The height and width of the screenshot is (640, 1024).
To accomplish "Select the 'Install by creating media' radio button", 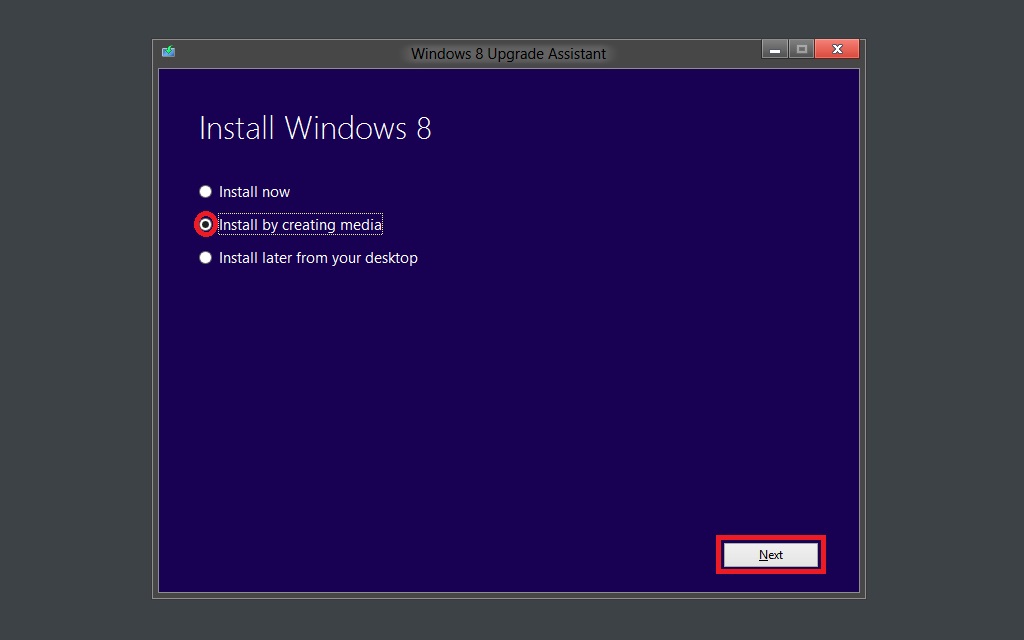I will pyautogui.click(x=205, y=225).
